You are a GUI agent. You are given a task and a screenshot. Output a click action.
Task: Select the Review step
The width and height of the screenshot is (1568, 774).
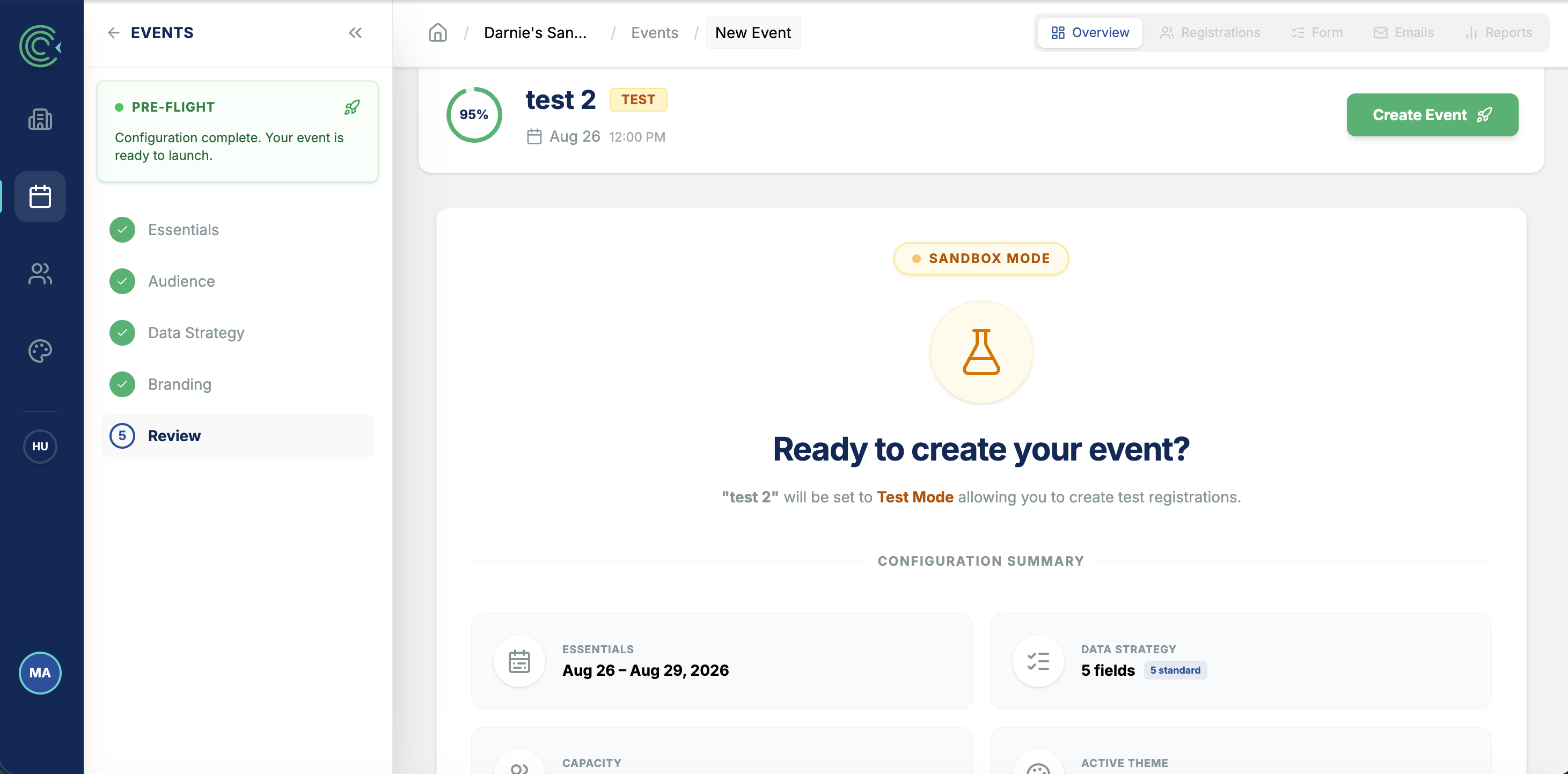(x=237, y=435)
